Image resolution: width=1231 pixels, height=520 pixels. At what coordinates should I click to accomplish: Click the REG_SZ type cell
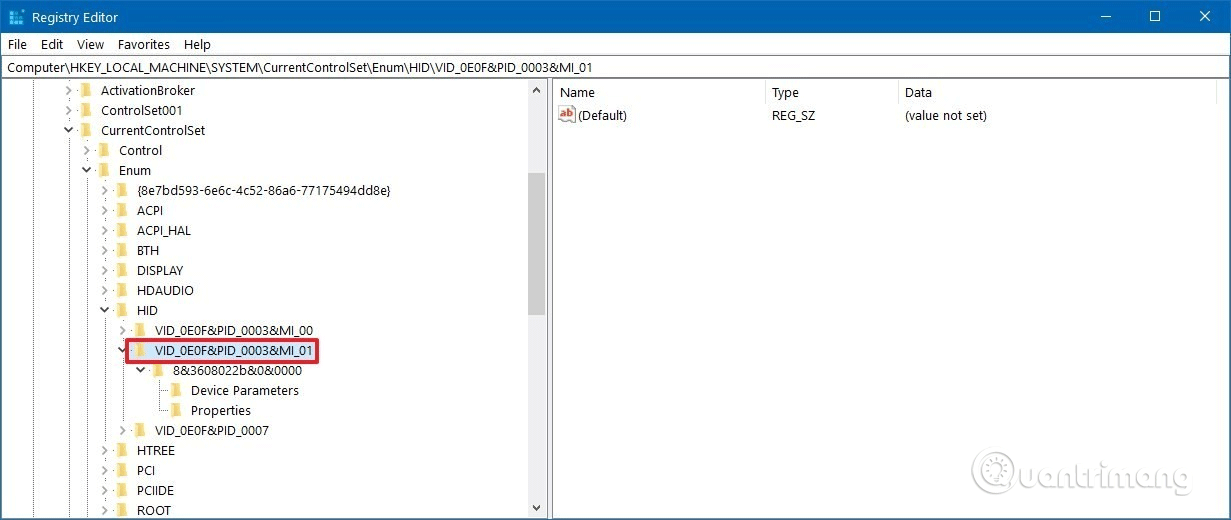tap(795, 115)
